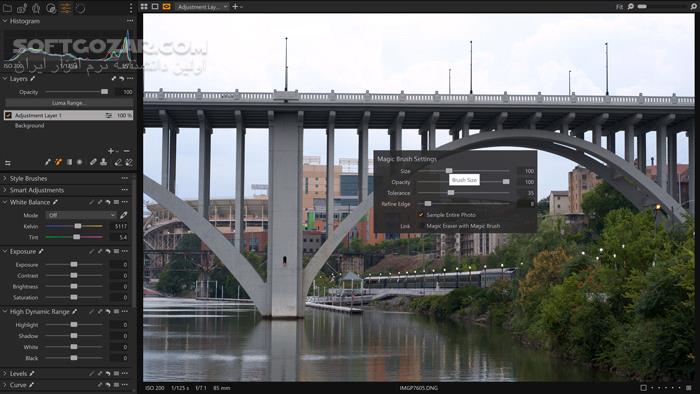The width and height of the screenshot is (700, 394).
Task: Click the Fit zoom label
Action: [619, 7]
